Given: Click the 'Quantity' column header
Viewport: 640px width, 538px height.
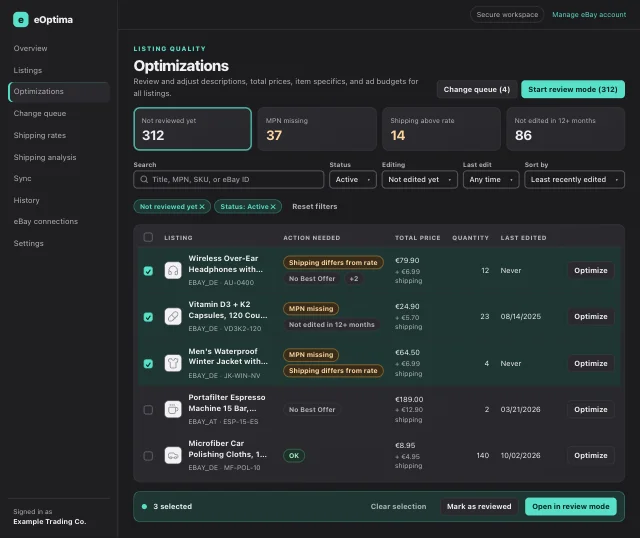Looking at the screenshot, I should [x=470, y=238].
